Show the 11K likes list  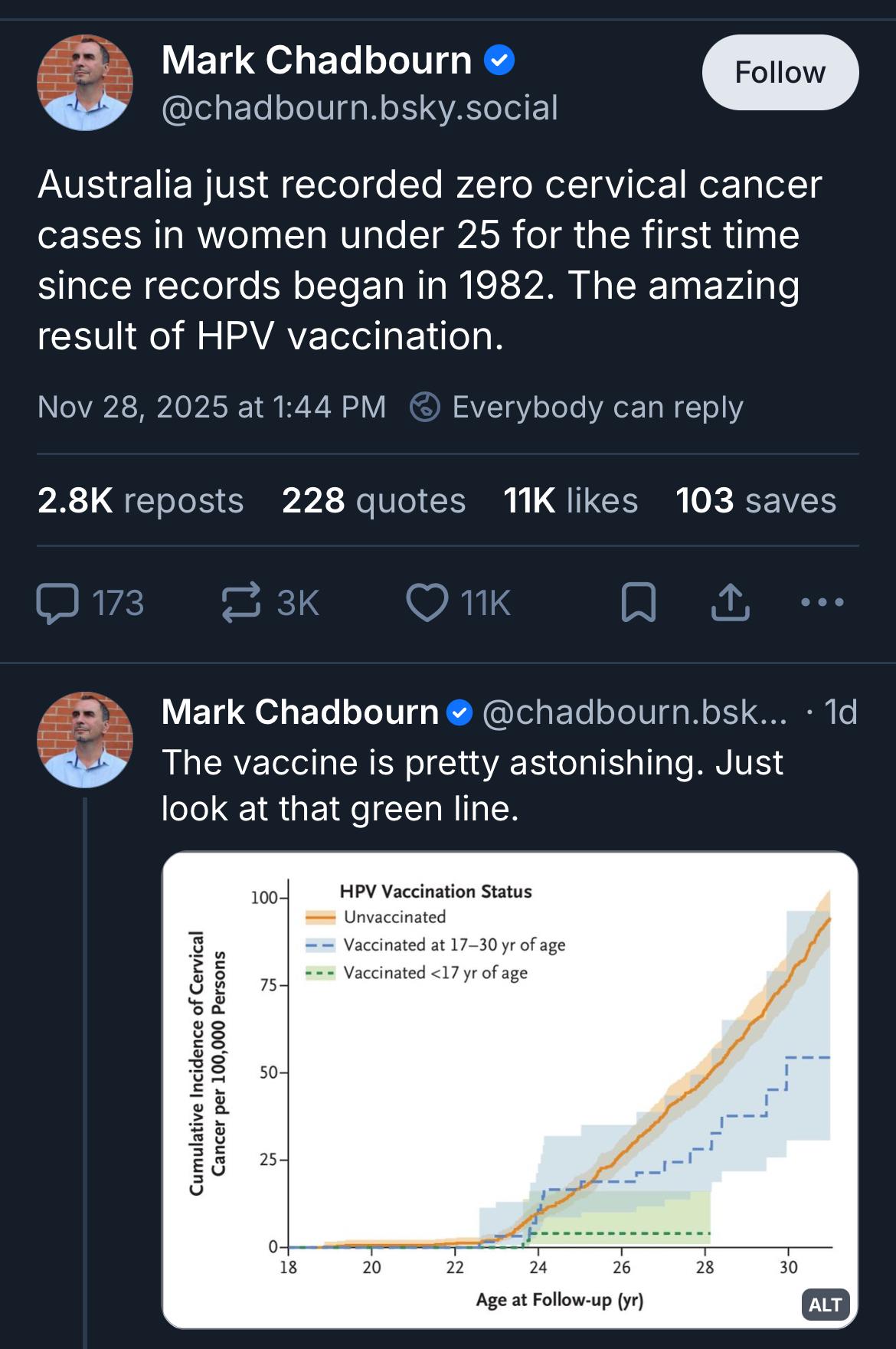pyautogui.click(x=571, y=500)
